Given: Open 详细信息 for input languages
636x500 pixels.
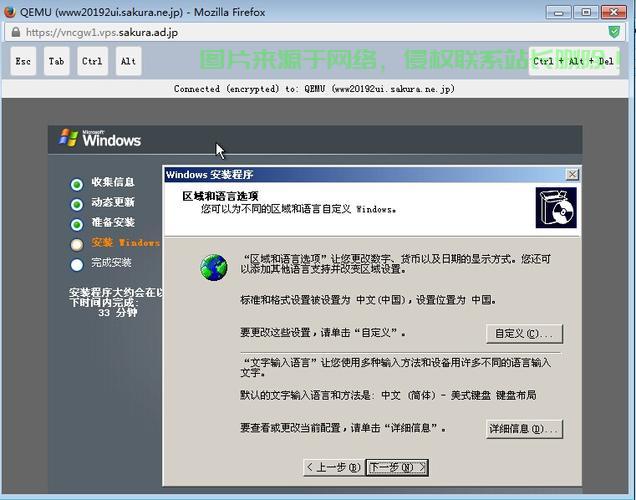Looking at the screenshot, I should coord(524,429).
